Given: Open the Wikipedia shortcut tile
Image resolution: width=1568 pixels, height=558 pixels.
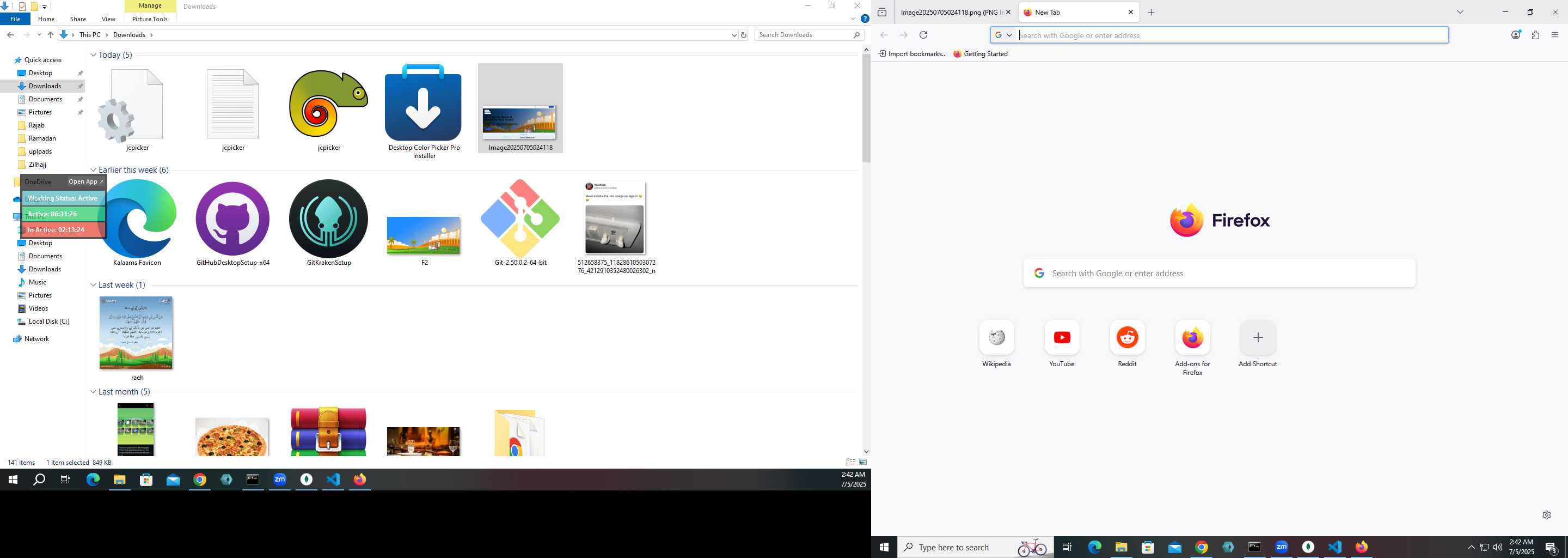Looking at the screenshot, I should 996,337.
